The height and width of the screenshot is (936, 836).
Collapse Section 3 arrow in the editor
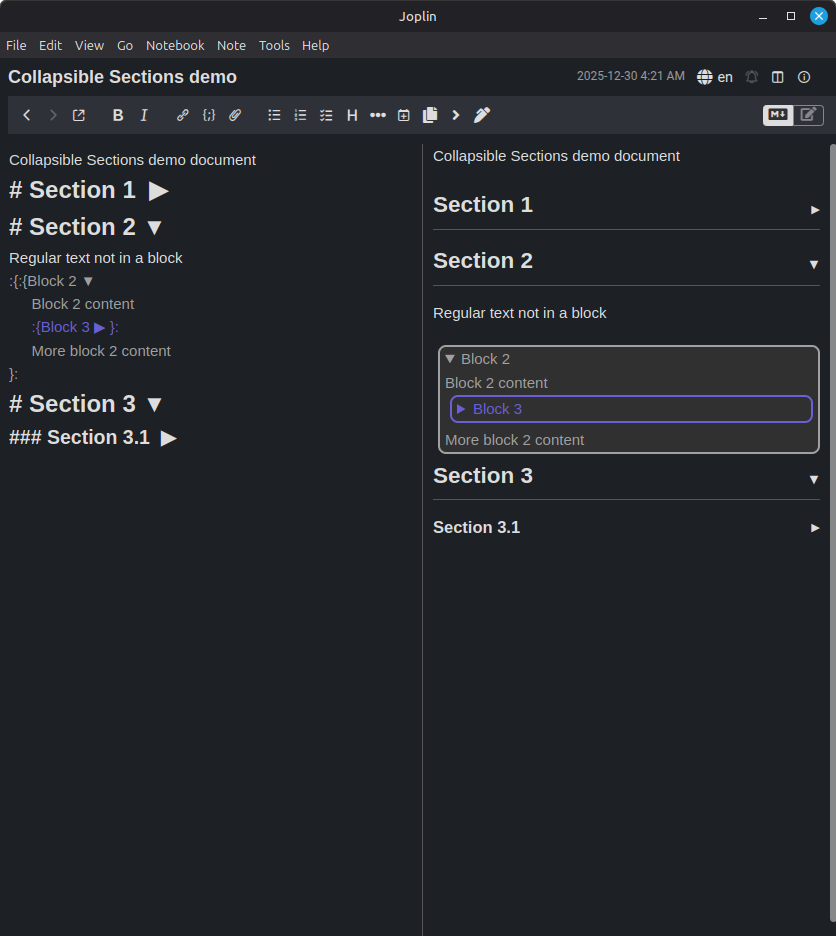[155, 405]
